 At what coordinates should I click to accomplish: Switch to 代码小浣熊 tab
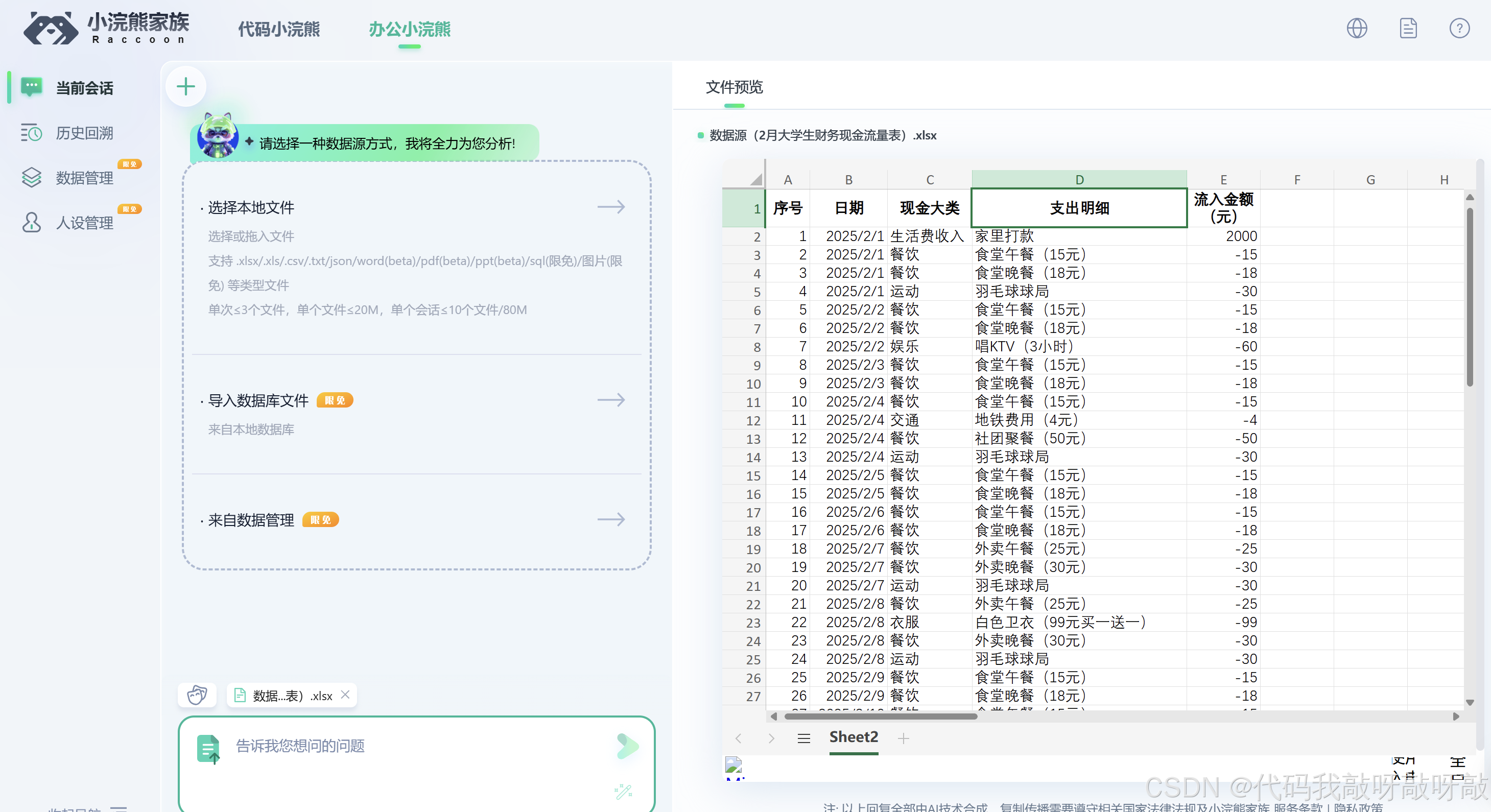tap(278, 29)
